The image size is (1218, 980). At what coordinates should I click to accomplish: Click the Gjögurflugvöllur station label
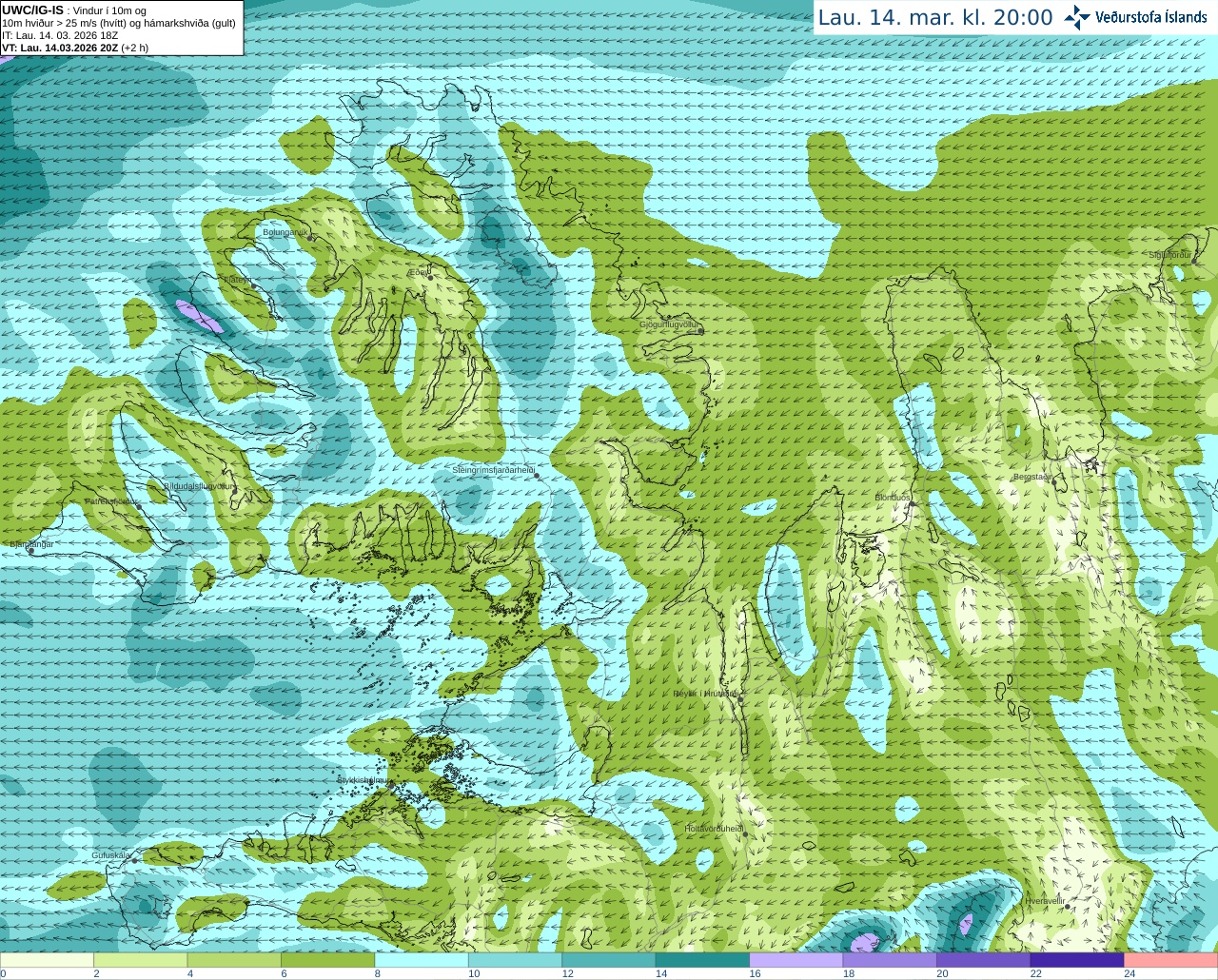click(x=669, y=325)
